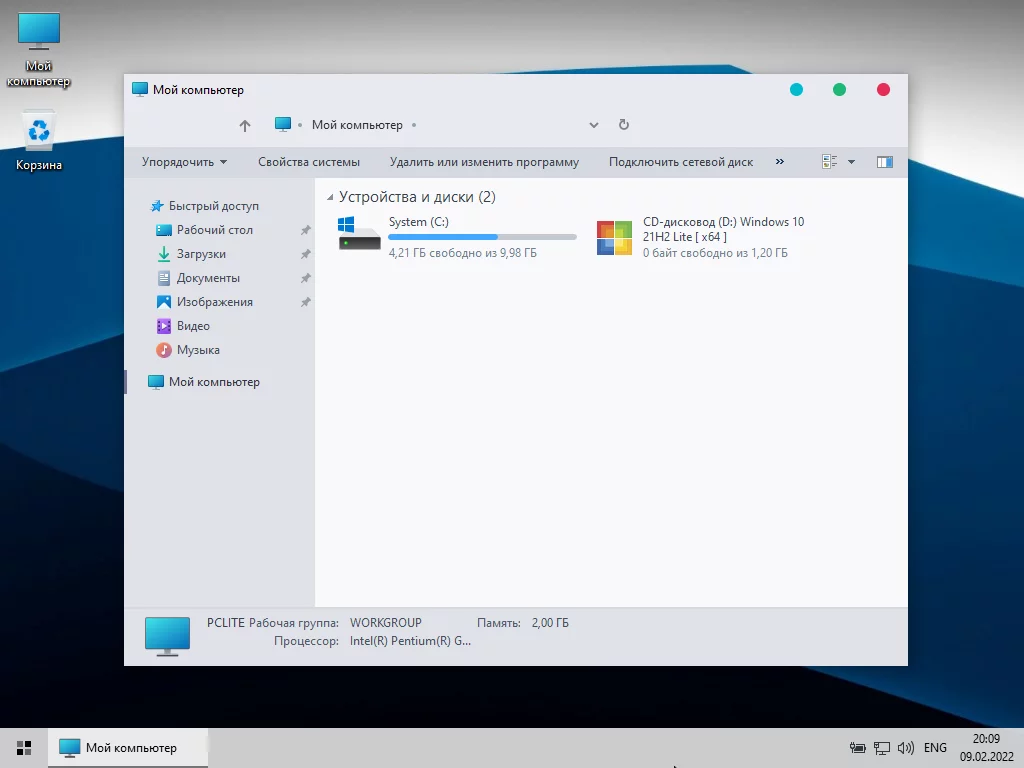This screenshot has height=768, width=1024.
Task: Open the Recycle Bin desktop icon
Action: click(x=39, y=134)
